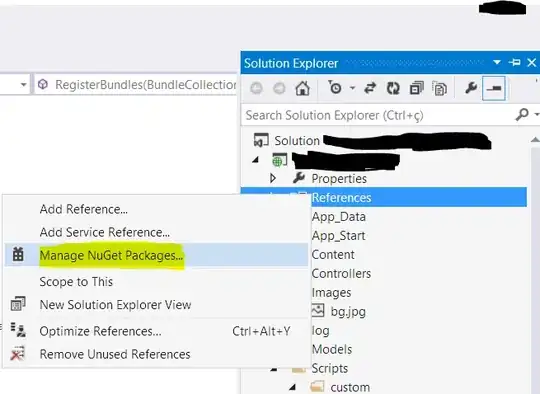
Task: Select the Models folder
Action: pyautogui.click(x=332, y=349)
